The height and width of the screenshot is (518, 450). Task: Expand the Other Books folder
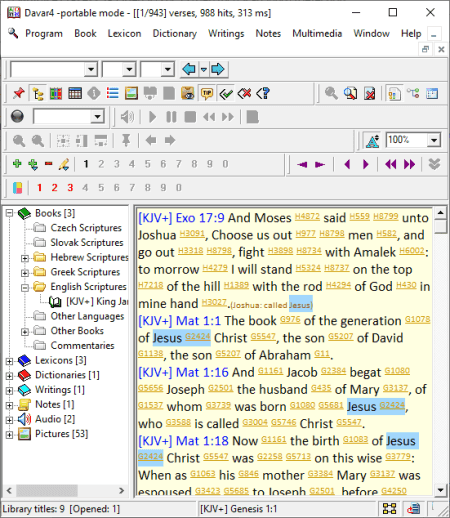click(25, 331)
